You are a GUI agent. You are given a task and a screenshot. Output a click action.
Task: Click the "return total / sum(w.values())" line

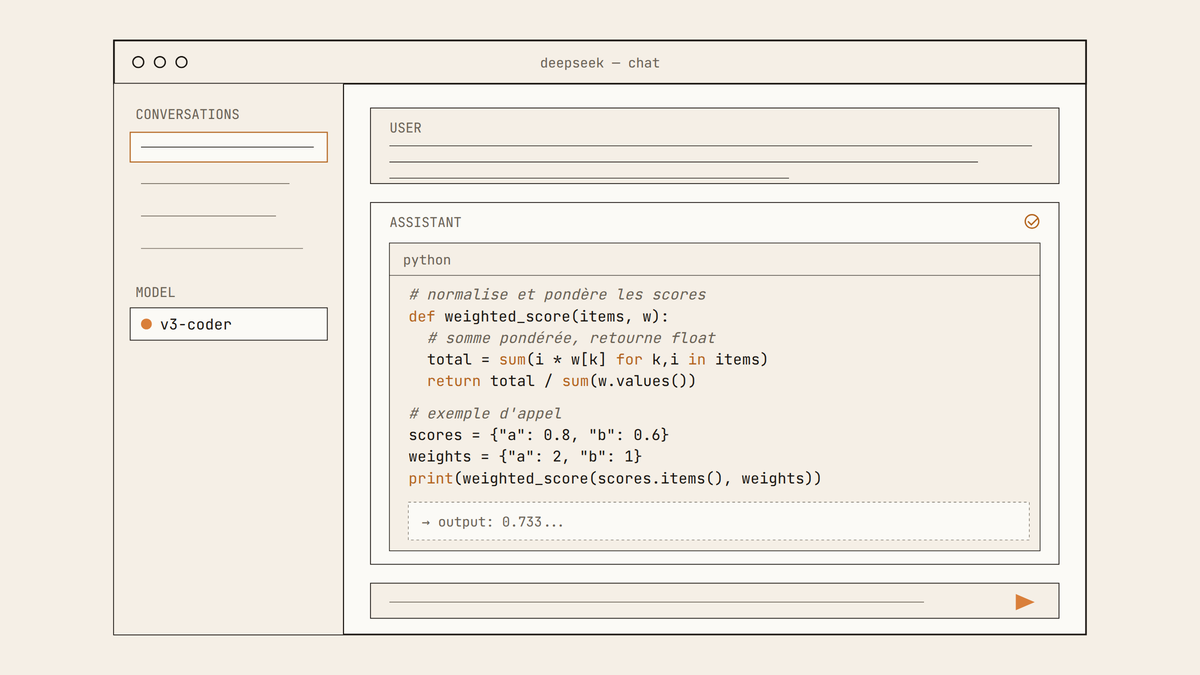pyautogui.click(x=561, y=381)
